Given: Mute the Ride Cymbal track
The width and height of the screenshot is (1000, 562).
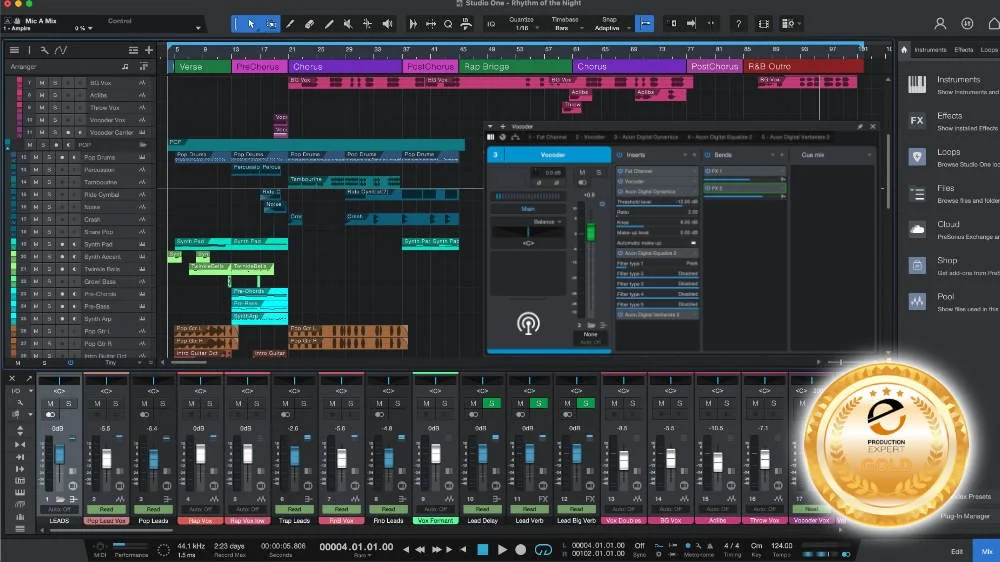Looking at the screenshot, I should pyautogui.click(x=36, y=195).
